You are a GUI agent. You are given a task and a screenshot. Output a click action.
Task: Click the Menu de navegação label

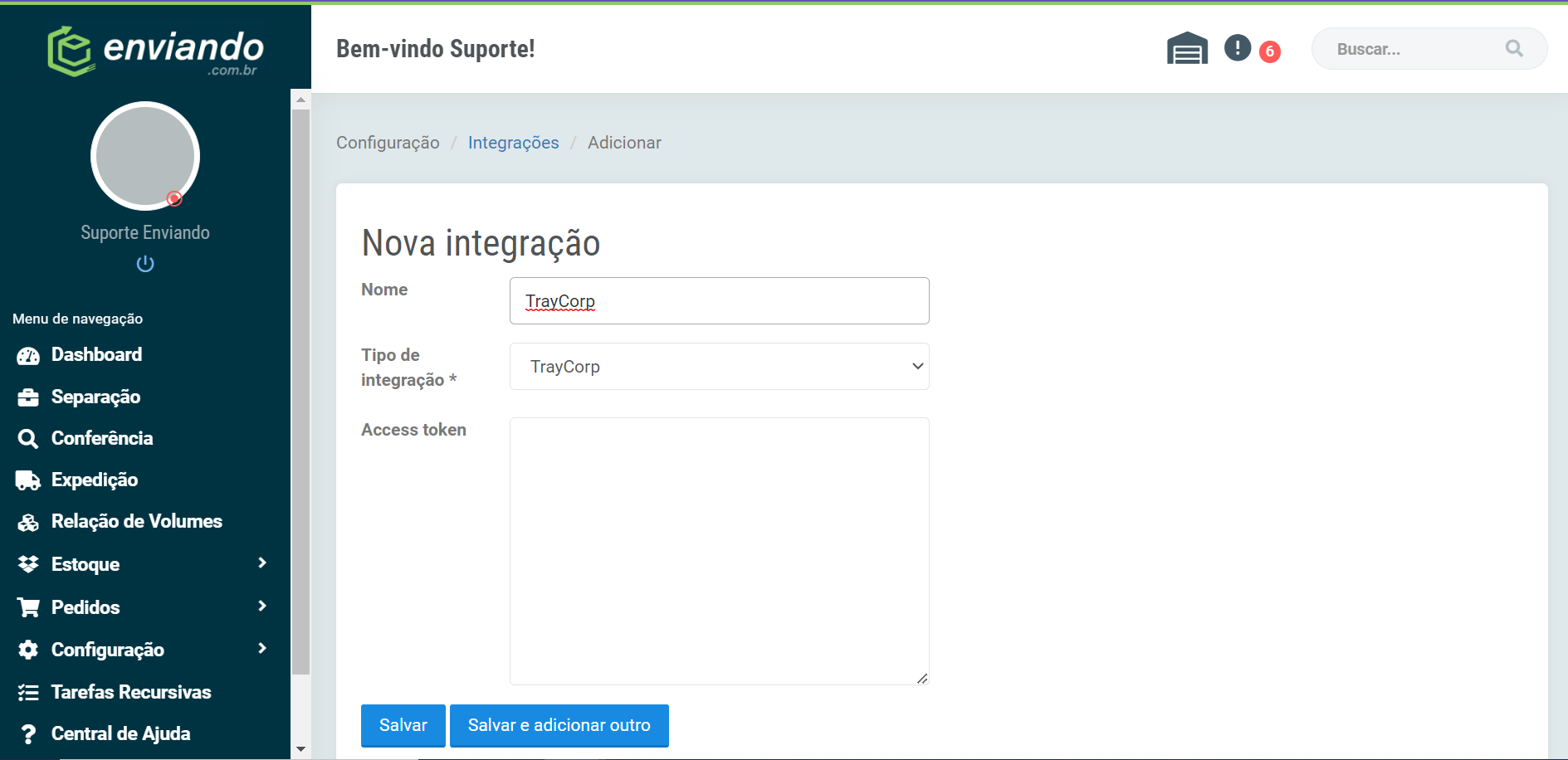pyautogui.click(x=78, y=319)
